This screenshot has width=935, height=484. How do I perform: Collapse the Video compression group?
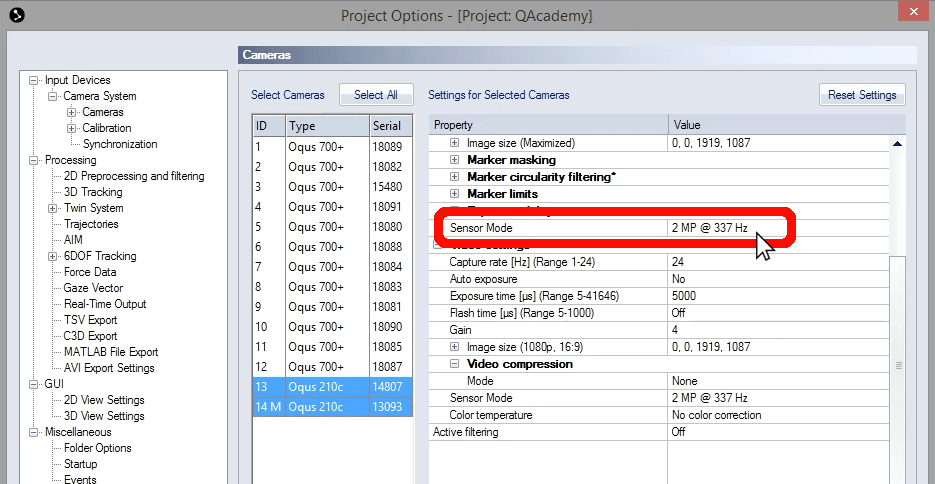click(454, 364)
